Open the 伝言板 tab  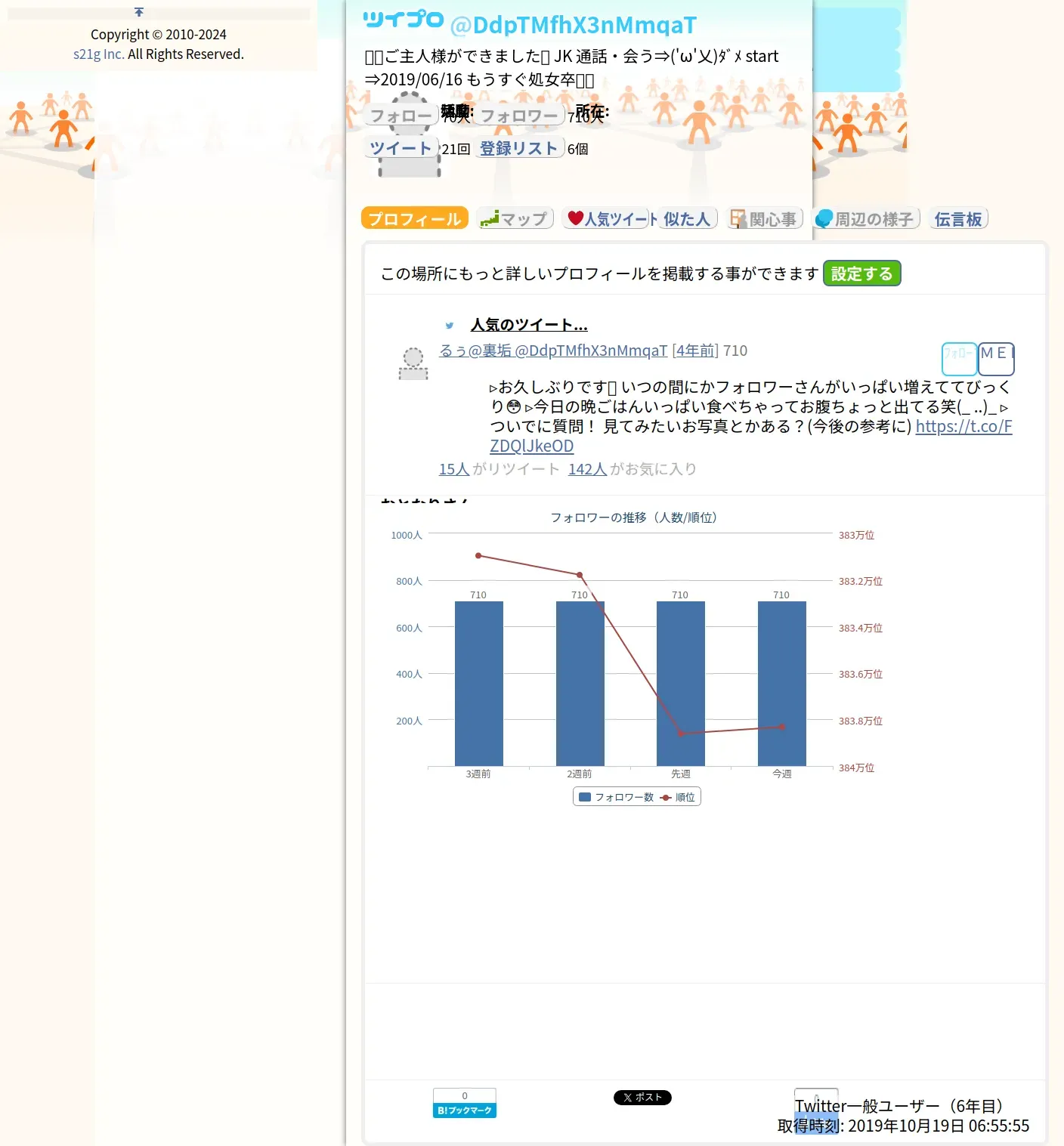point(958,218)
